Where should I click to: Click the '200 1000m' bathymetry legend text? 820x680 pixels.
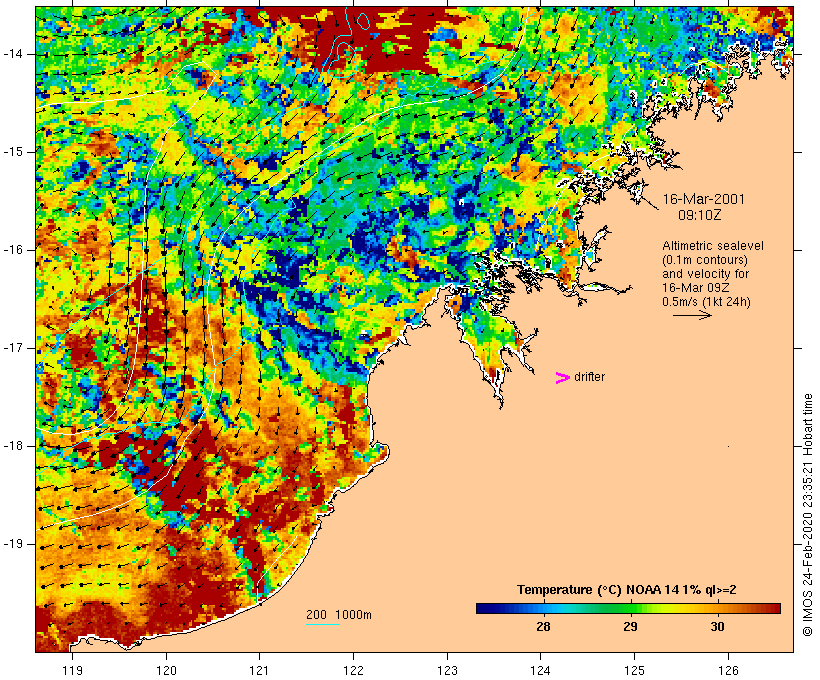tap(339, 615)
